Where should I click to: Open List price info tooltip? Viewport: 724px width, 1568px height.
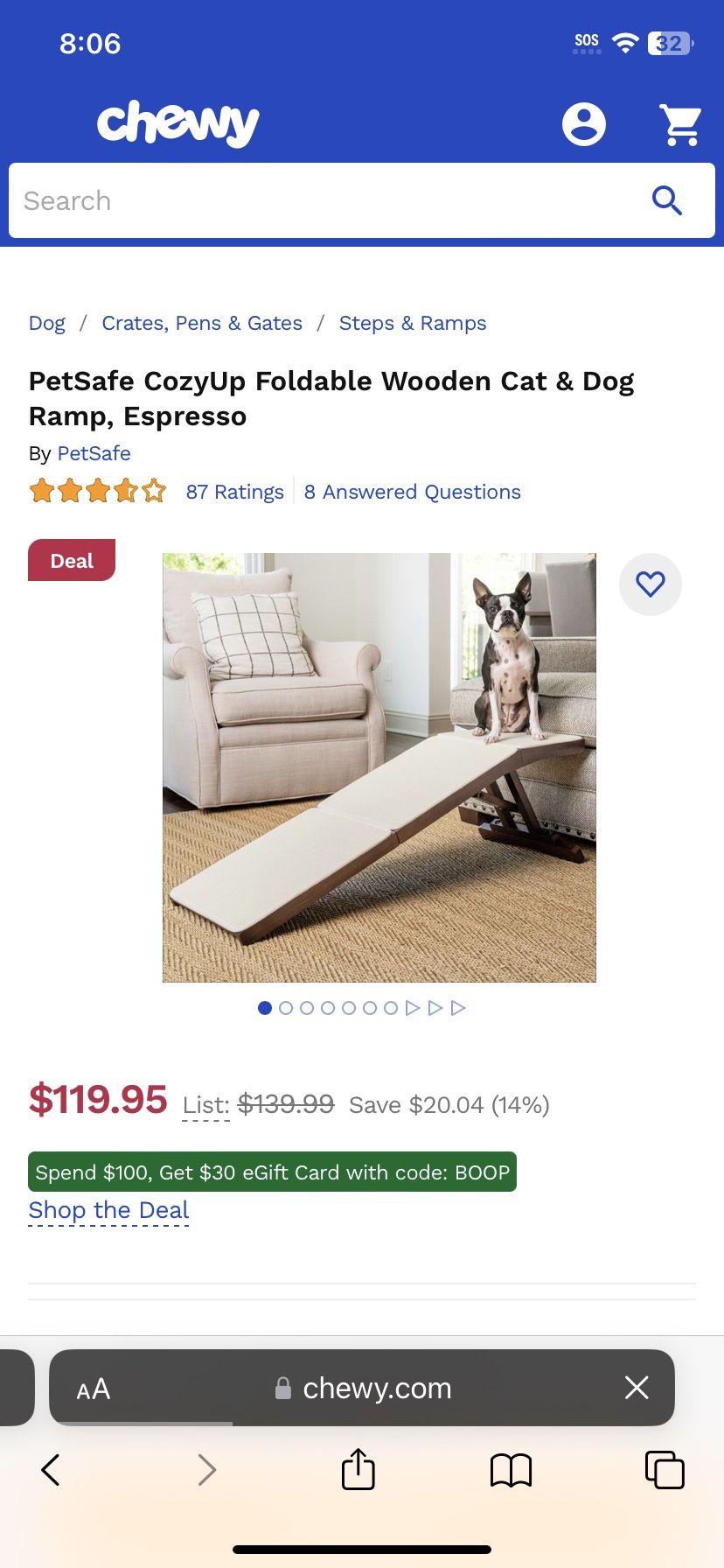[x=206, y=1106]
